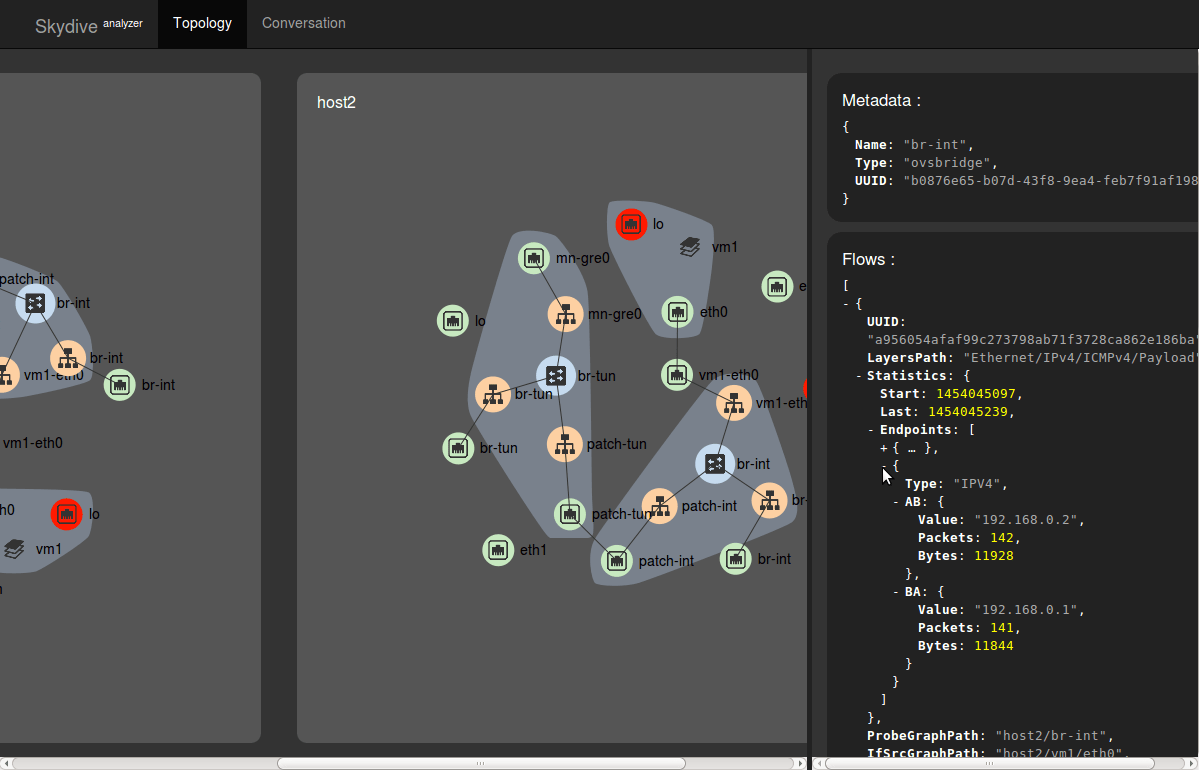
Task: Collapse the BA object
Action: coord(897,592)
